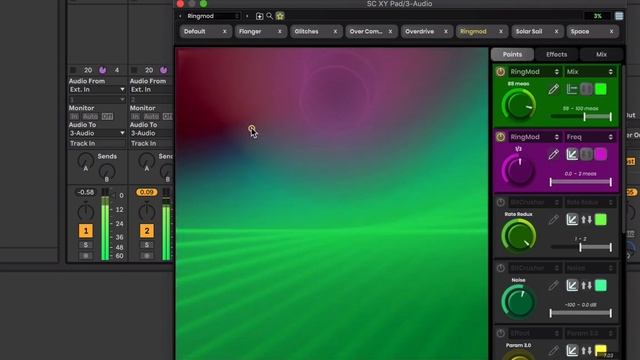
Task: Click curve shape icon in RingMod Mix row
Action: 572,89
